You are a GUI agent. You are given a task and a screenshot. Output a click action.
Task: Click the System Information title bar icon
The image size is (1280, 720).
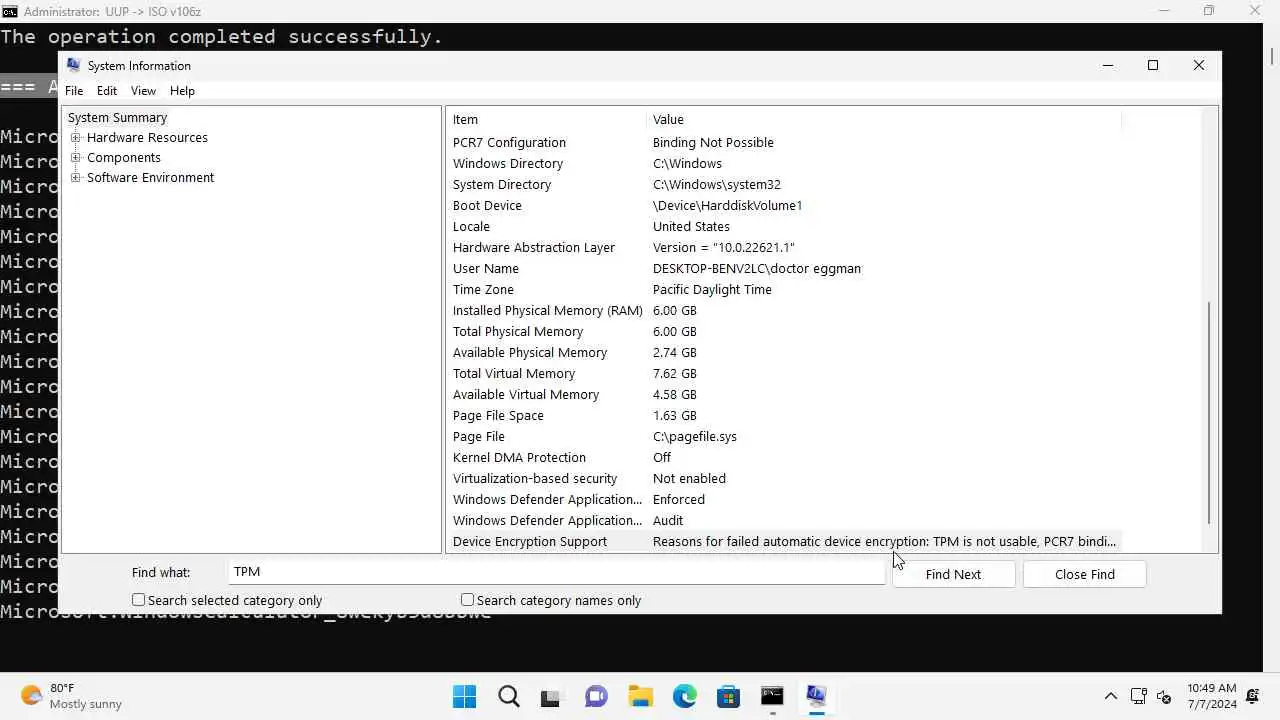point(73,65)
